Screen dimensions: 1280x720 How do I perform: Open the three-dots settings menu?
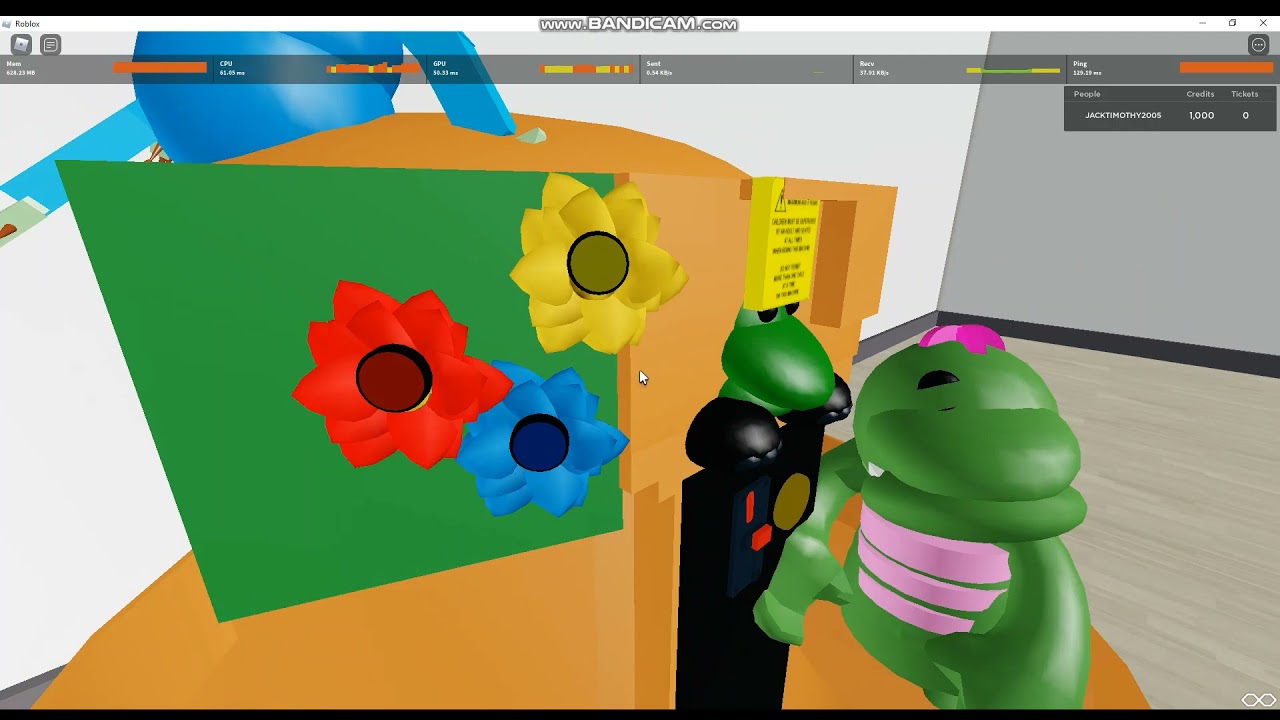coord(1258,44)
